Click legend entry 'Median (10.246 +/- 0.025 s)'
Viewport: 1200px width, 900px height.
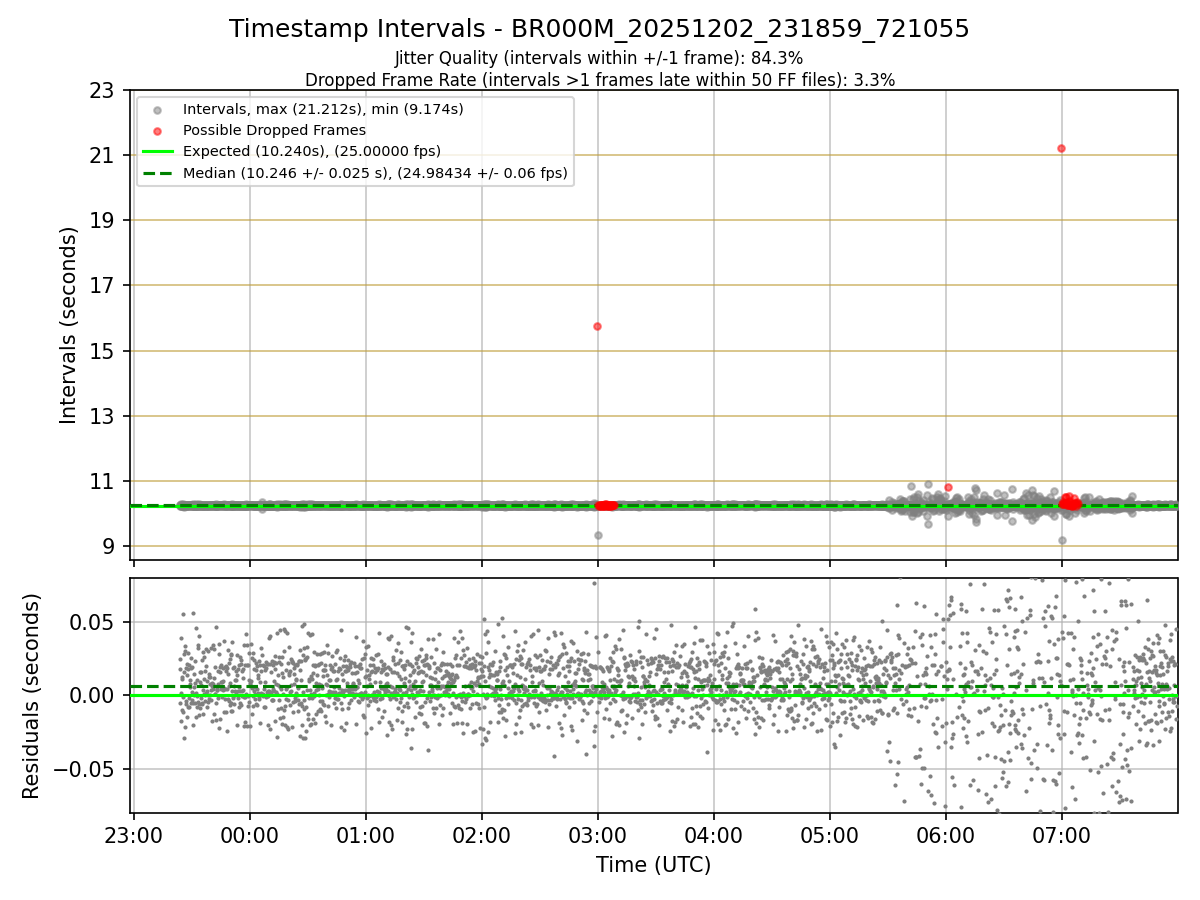[x=375, y=173]
